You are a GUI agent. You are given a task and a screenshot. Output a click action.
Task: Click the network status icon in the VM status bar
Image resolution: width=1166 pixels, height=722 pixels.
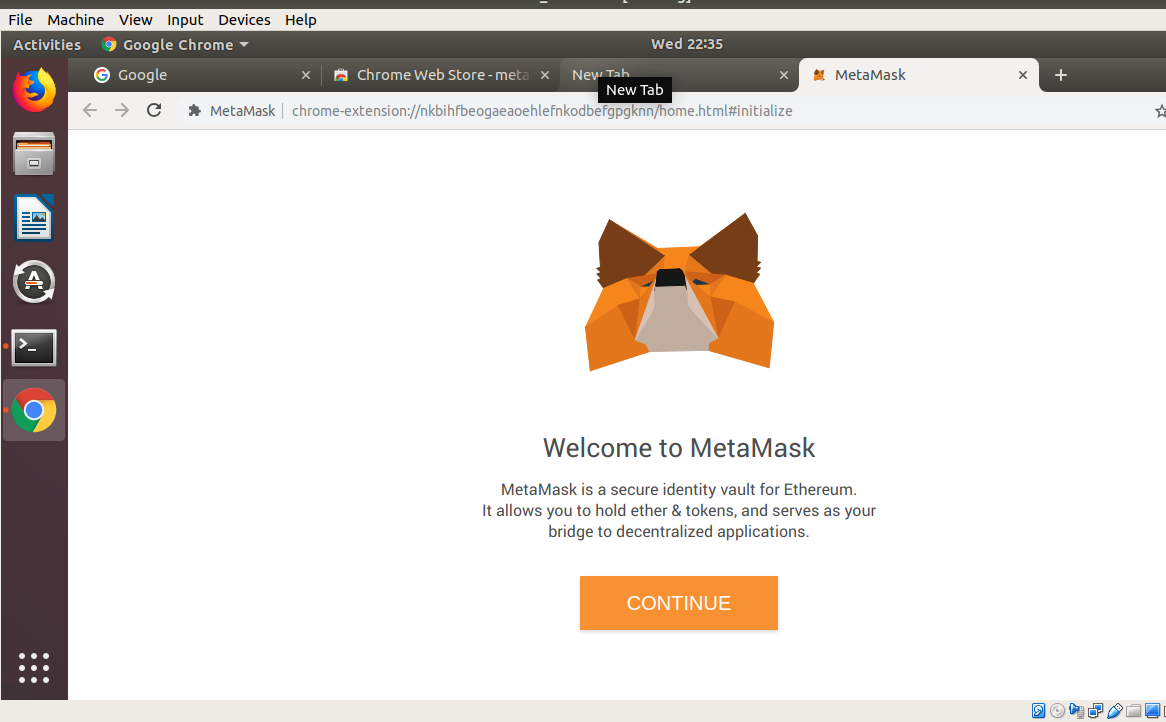pos(1095,710)
